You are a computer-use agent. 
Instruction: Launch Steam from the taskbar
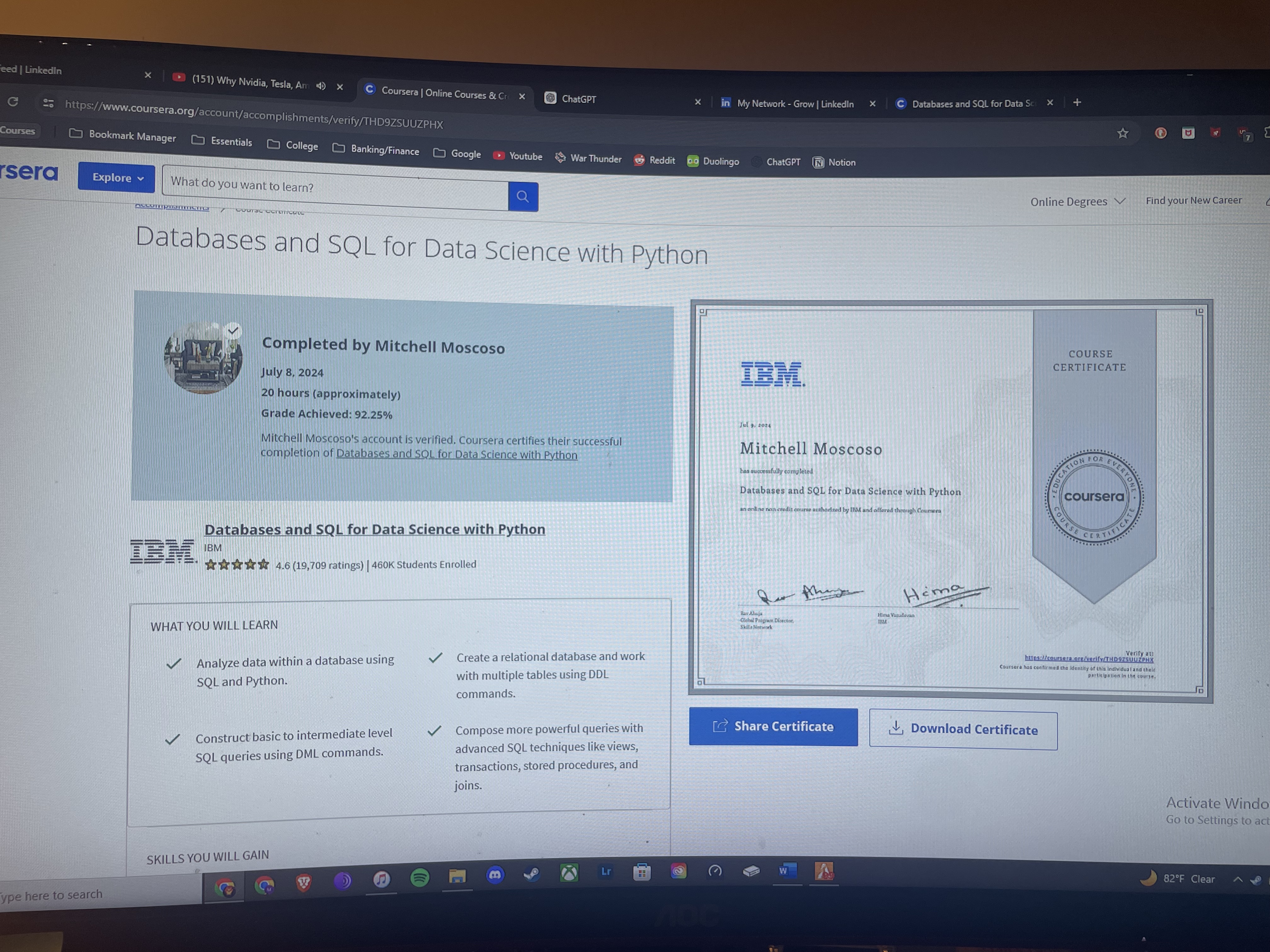click(x=532, y=873)
